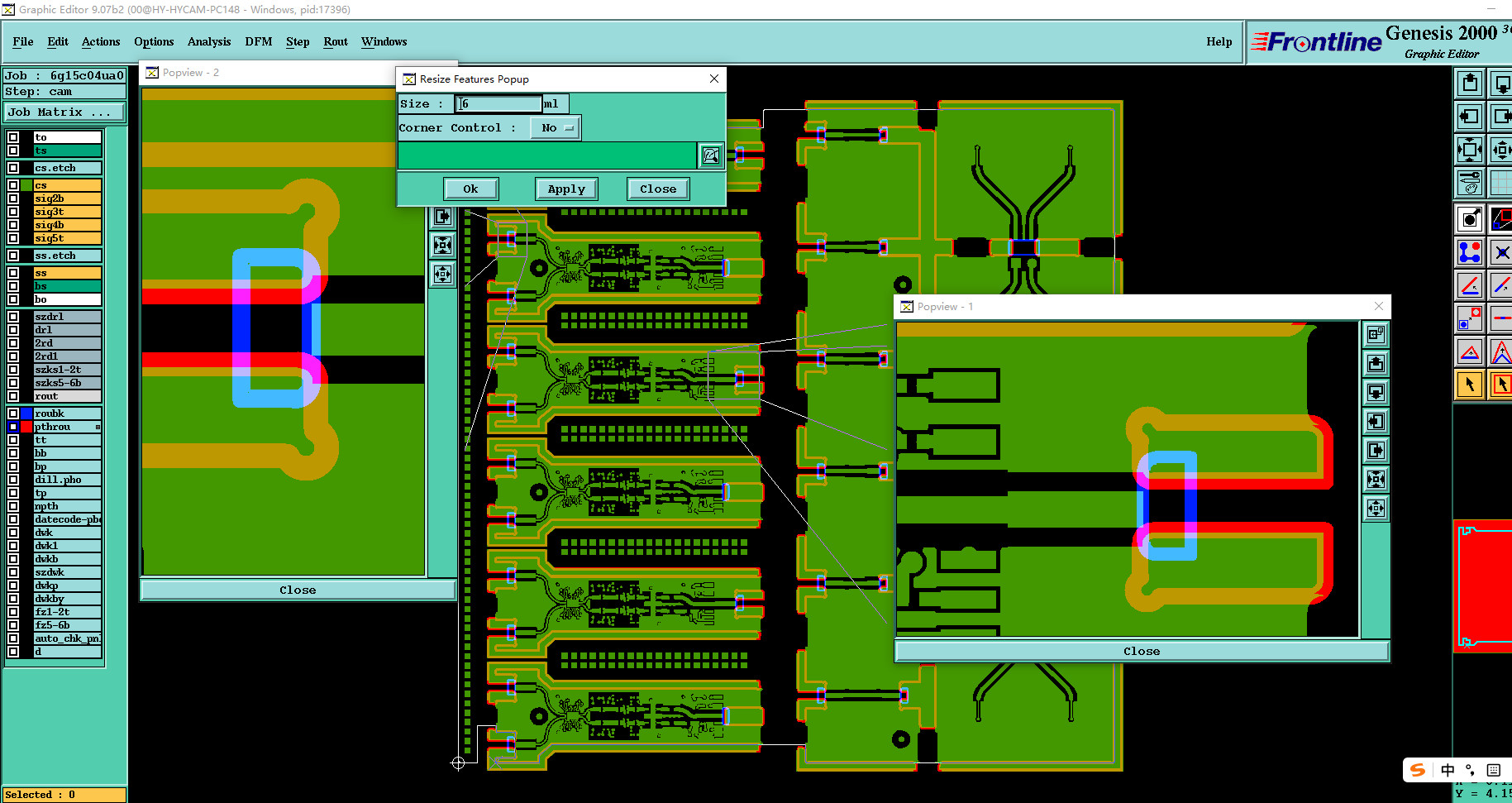Toggle checkbox for layer roubk
Image resolution: width=1512 pixels, height=803 pixels.
[13, 413]
